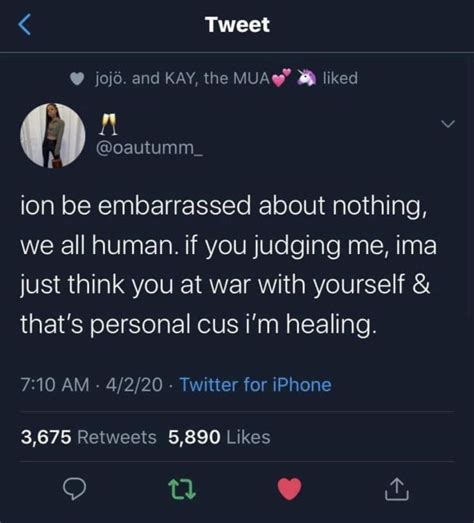Tap the champagne glasses display name
The width and height of the screenshot is (474, 523).
pos(108,124)
